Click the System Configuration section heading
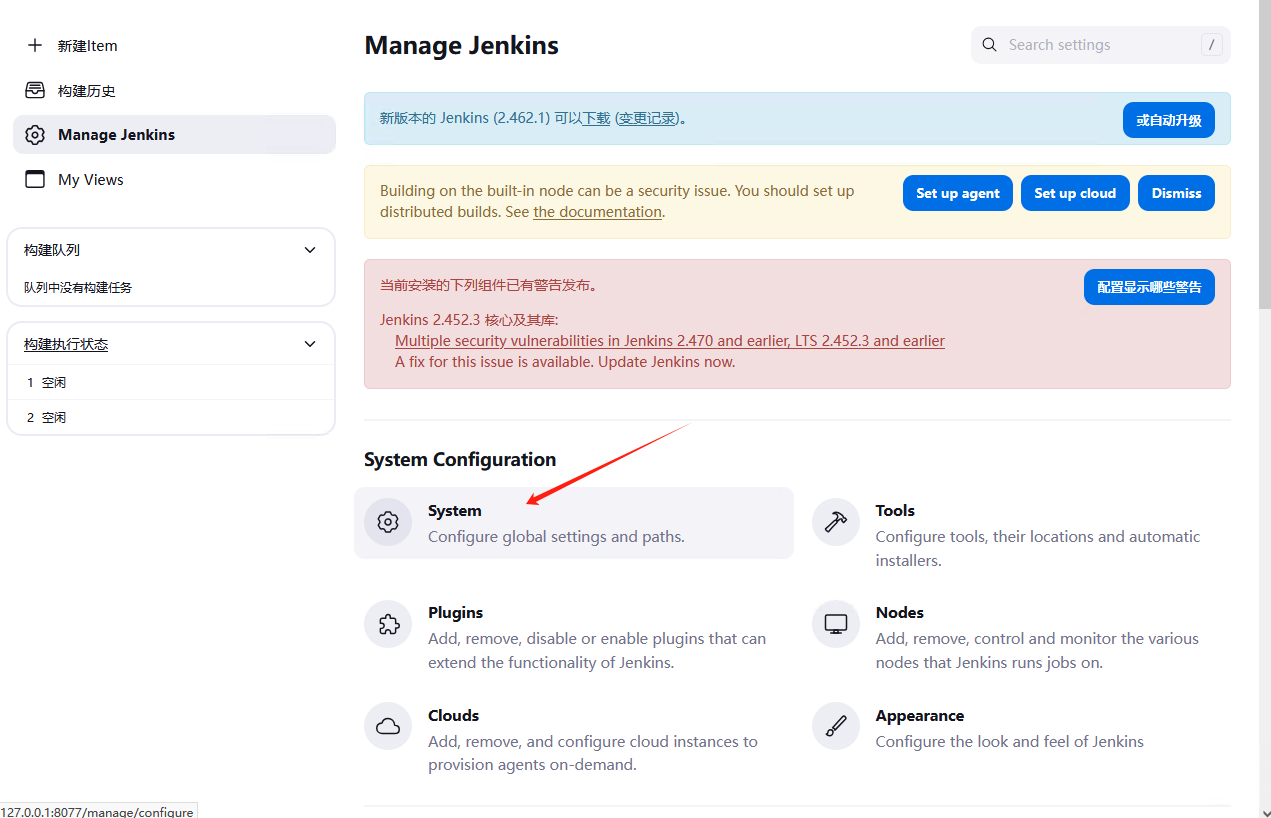1271x818 pixels. [460, 459]
